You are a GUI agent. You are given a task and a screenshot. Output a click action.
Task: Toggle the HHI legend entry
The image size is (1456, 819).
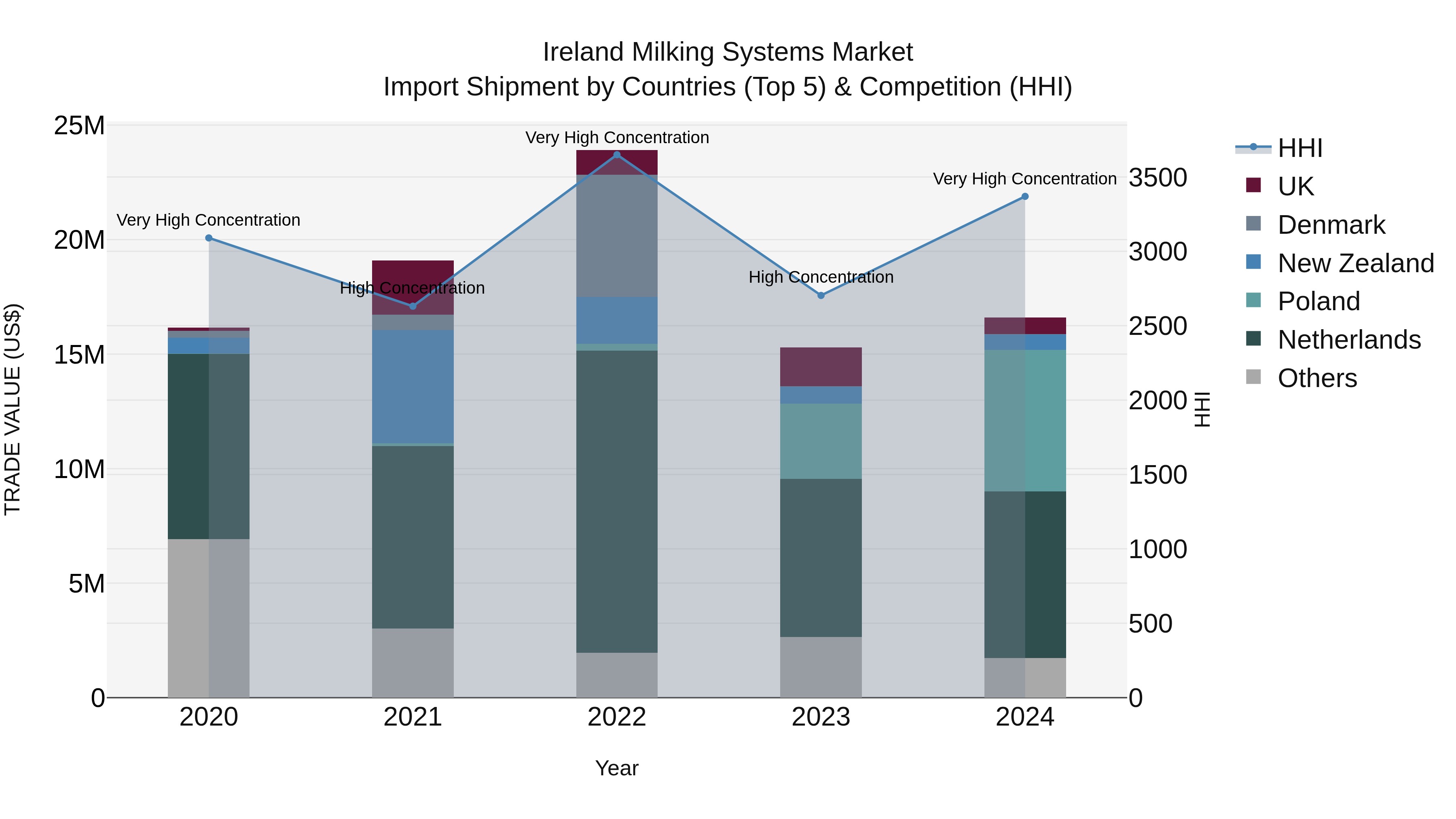[1279, 148]
